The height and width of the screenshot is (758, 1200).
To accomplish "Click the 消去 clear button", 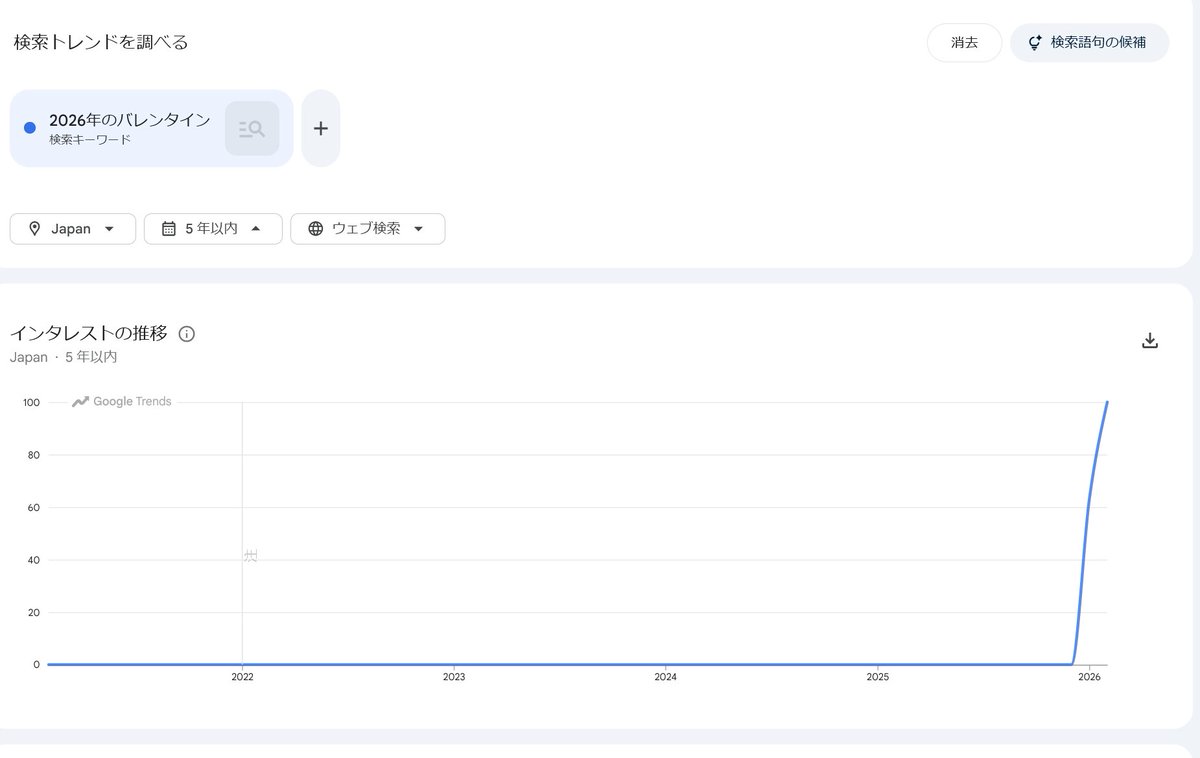I will 964,43.
